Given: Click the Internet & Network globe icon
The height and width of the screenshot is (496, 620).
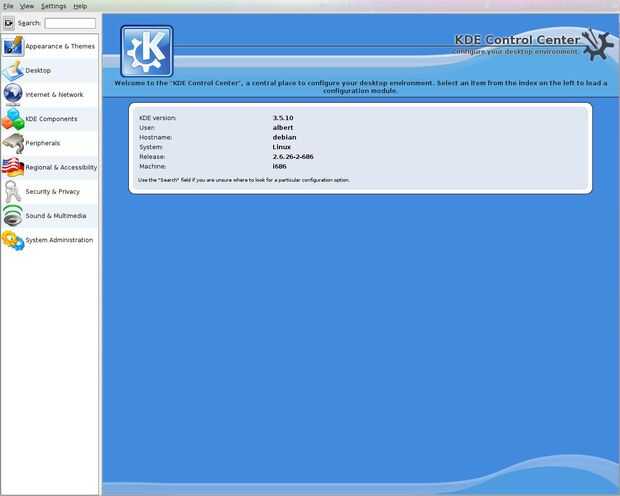Looking at the screenshot, I should point(13,95).
